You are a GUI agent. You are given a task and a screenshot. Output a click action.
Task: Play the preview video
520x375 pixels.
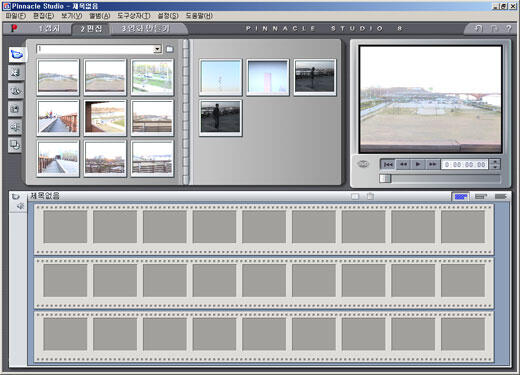tap(418, 164)
